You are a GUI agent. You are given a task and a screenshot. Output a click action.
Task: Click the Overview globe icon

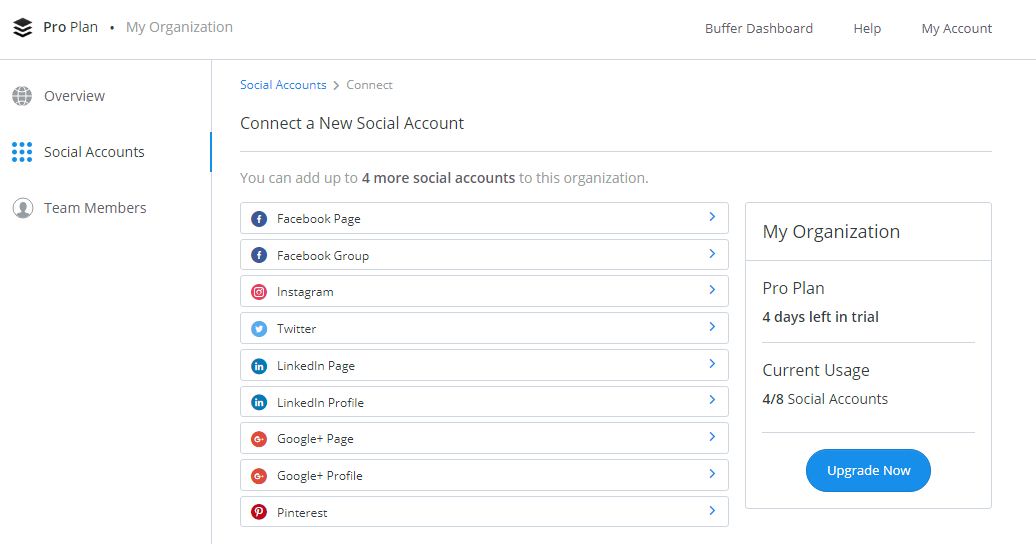point(22,96)
